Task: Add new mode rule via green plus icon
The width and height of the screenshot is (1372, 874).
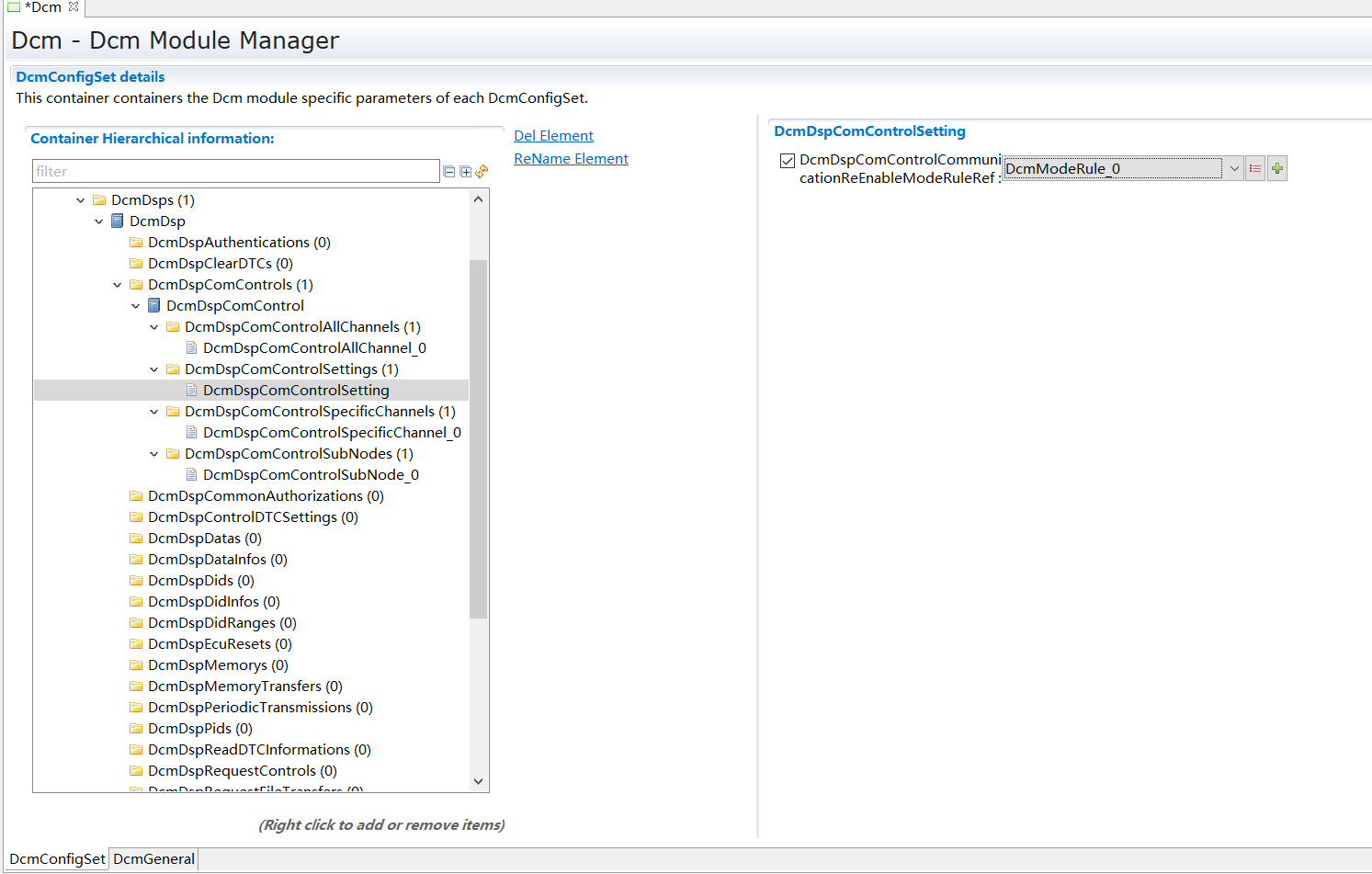Action: [x=1276, y=167]
